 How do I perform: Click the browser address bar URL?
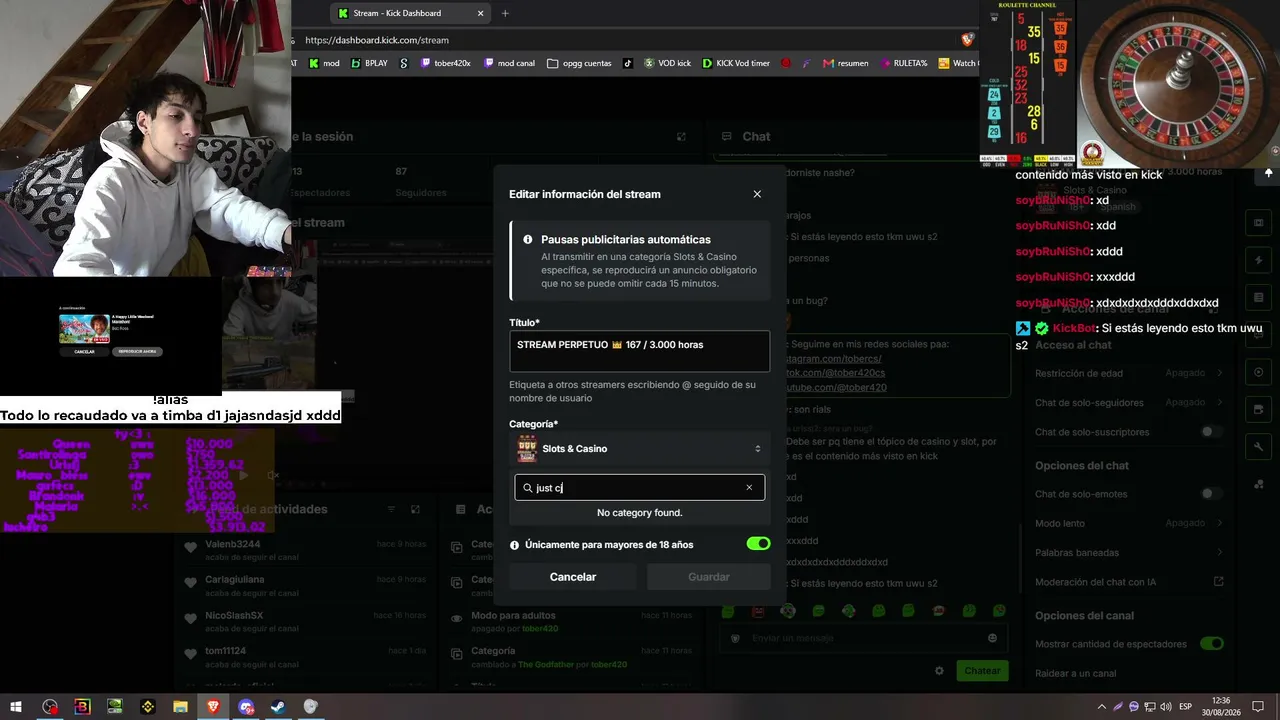[x=377, y=40]
